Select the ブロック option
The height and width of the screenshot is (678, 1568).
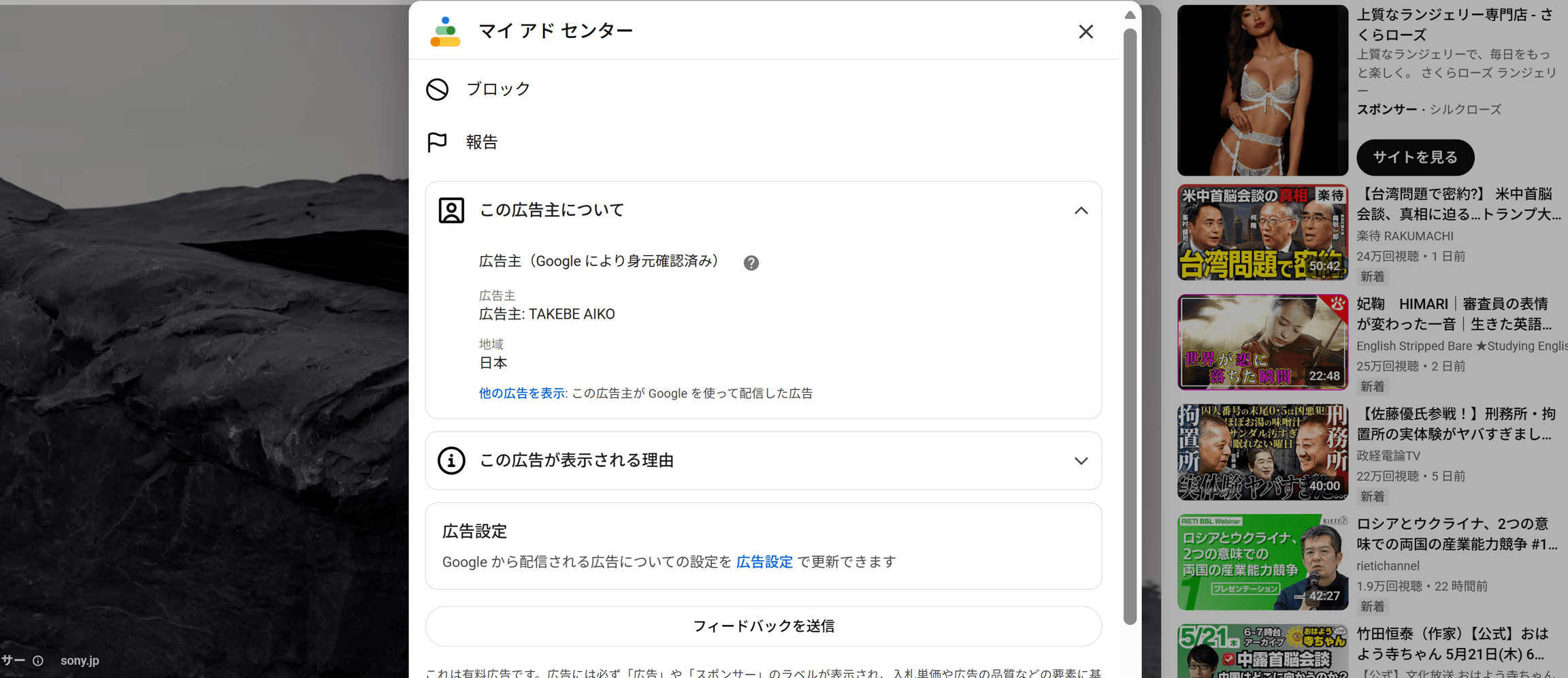(x=498, y=89)
